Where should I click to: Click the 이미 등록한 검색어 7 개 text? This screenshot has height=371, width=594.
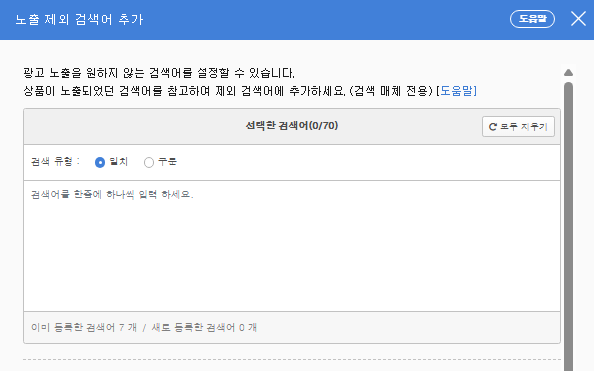pos(84,327)
